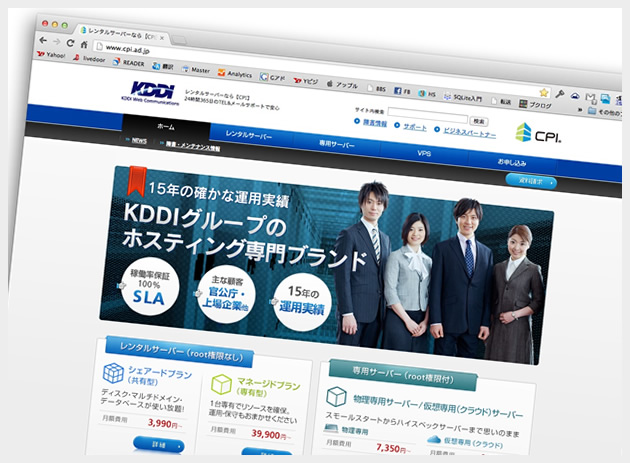Select the シェアードプラン cube icon
The width and height of the screenshot is (630, 463).
118,378
